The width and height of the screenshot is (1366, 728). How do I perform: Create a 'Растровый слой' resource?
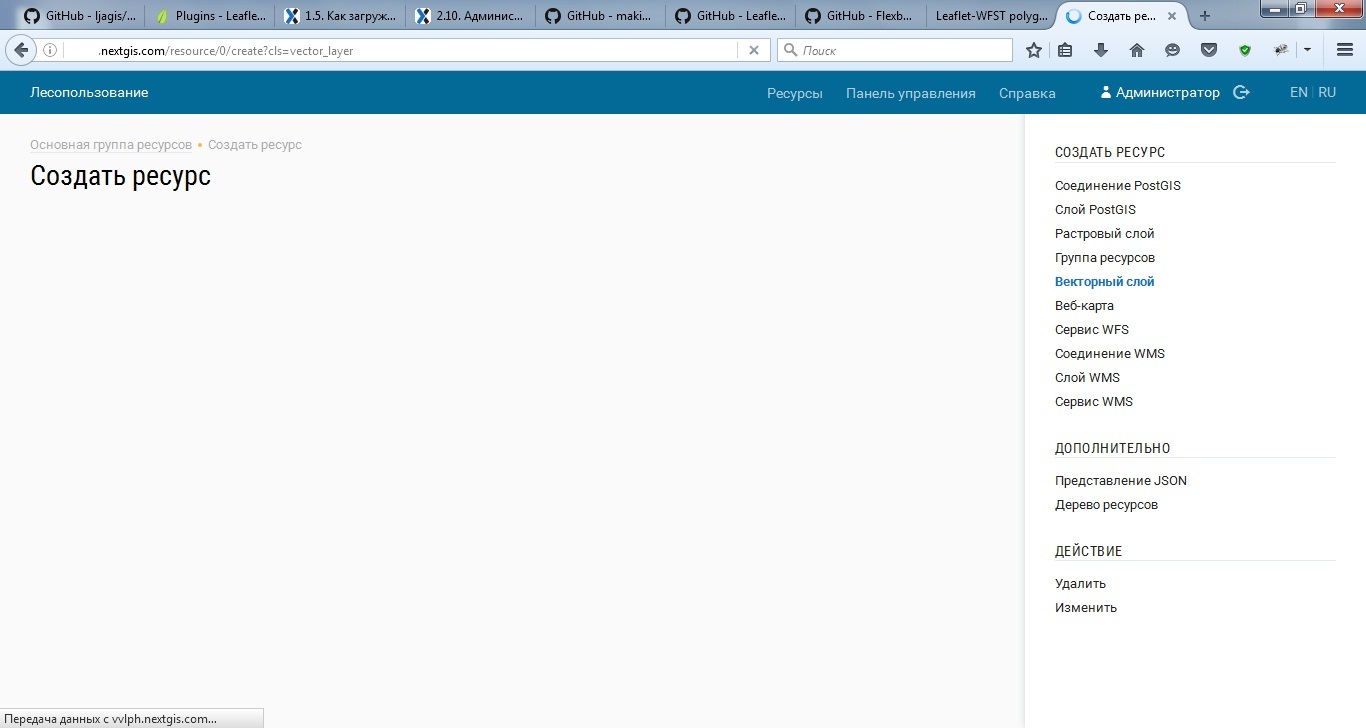coord(1105,234)
